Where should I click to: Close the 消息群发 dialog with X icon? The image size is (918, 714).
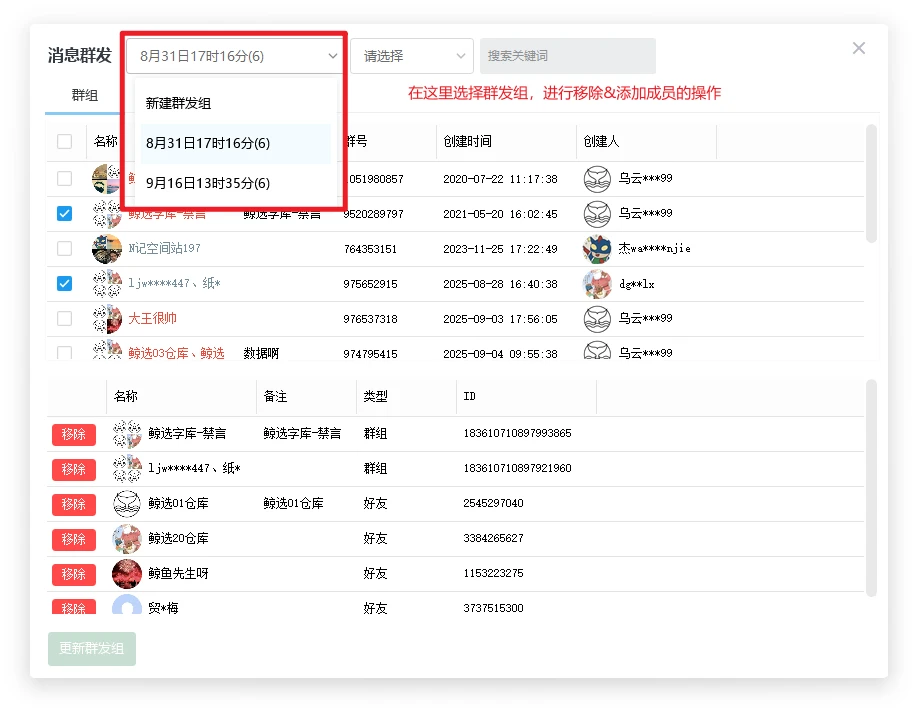pyautogui.click(x=858, y=48)
